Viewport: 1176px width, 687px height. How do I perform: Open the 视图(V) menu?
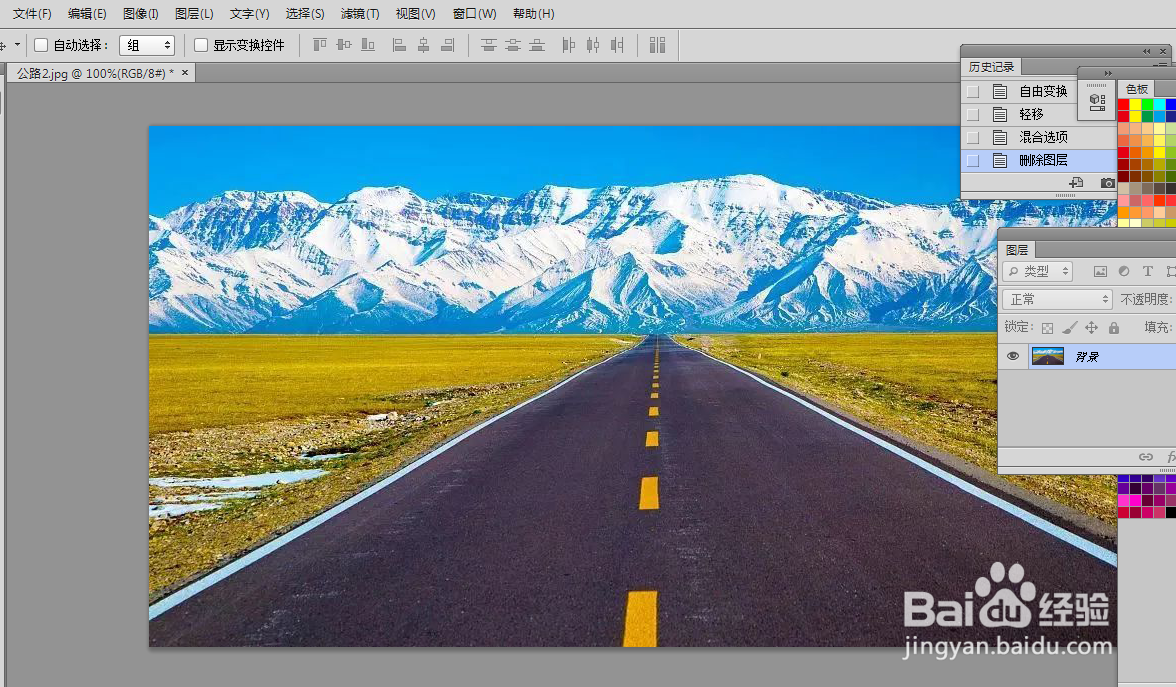(x=416, y=14)
